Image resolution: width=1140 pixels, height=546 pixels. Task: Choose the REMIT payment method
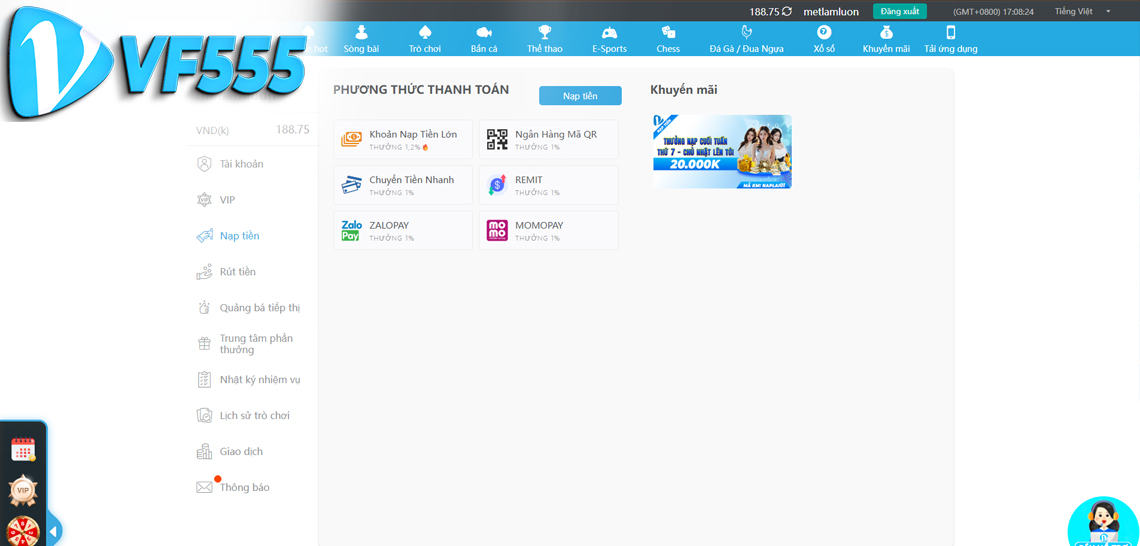548,185
